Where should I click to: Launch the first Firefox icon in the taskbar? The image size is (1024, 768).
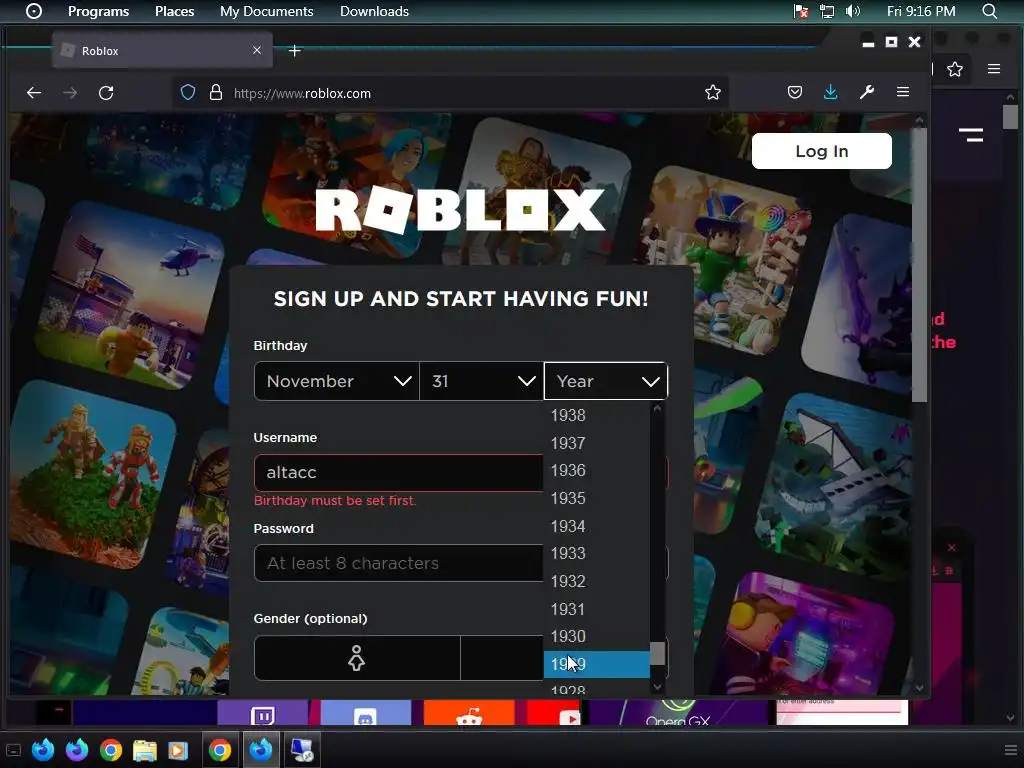[43, 750]
